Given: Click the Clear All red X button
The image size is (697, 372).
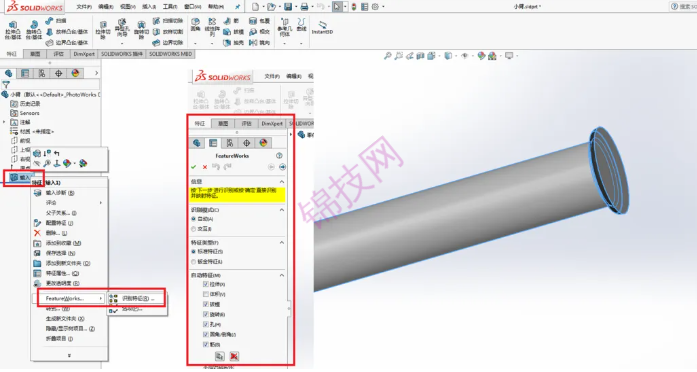Looking at the screenshot, I should [234, 356].
